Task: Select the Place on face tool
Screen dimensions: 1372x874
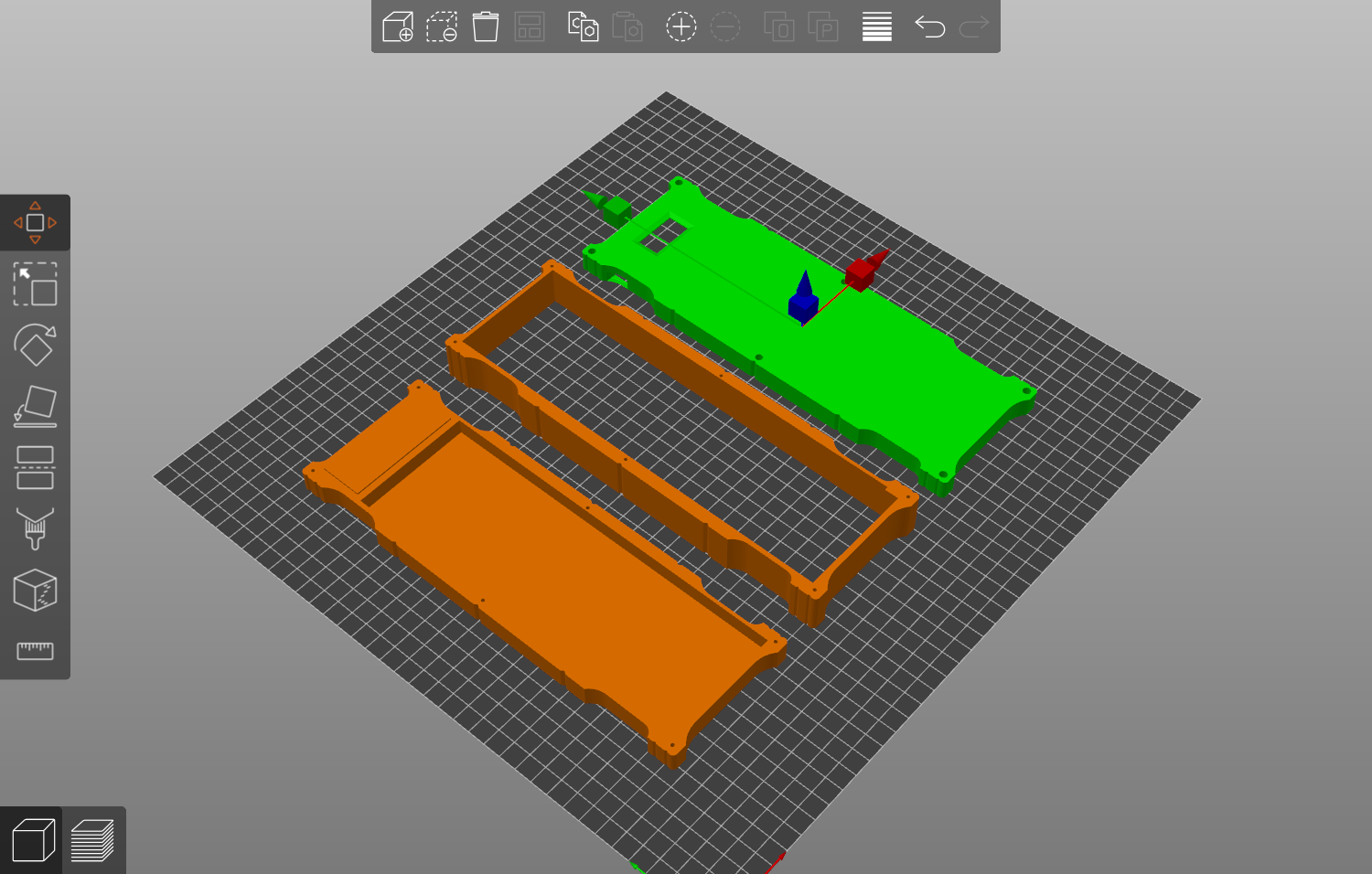Action: (35, 407)
